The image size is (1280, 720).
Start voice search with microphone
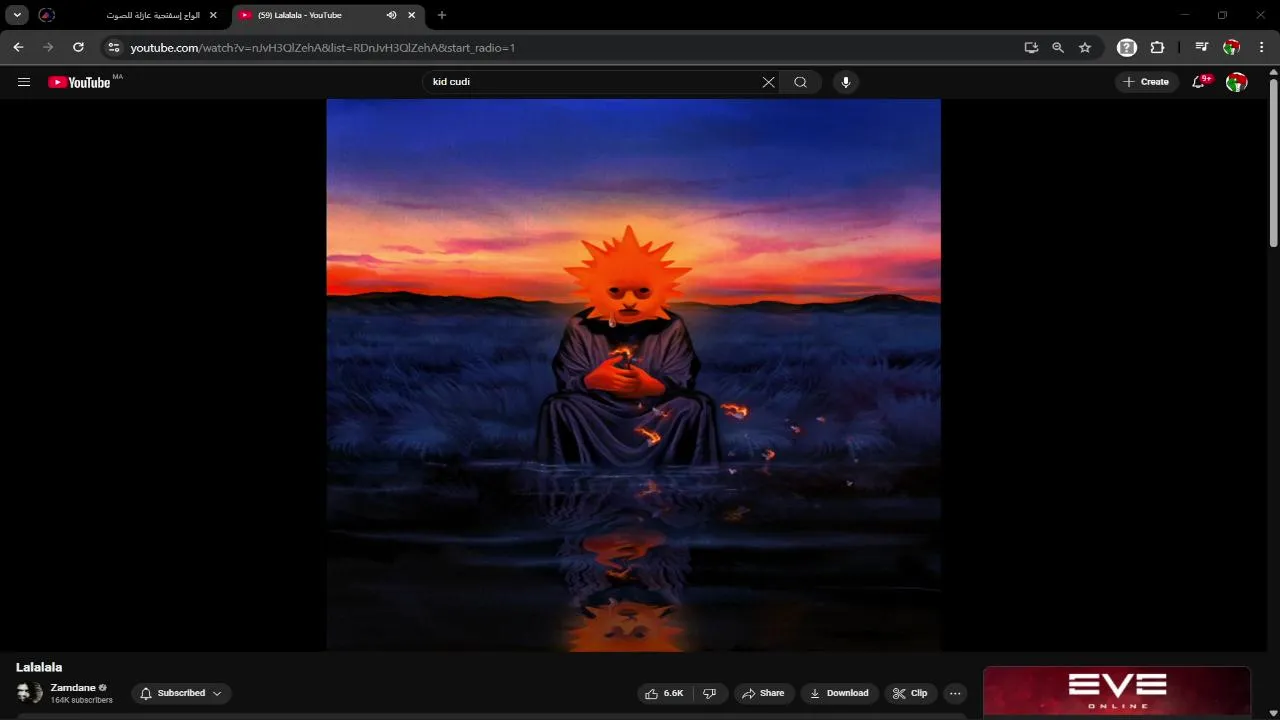click(x=846, y=82)
